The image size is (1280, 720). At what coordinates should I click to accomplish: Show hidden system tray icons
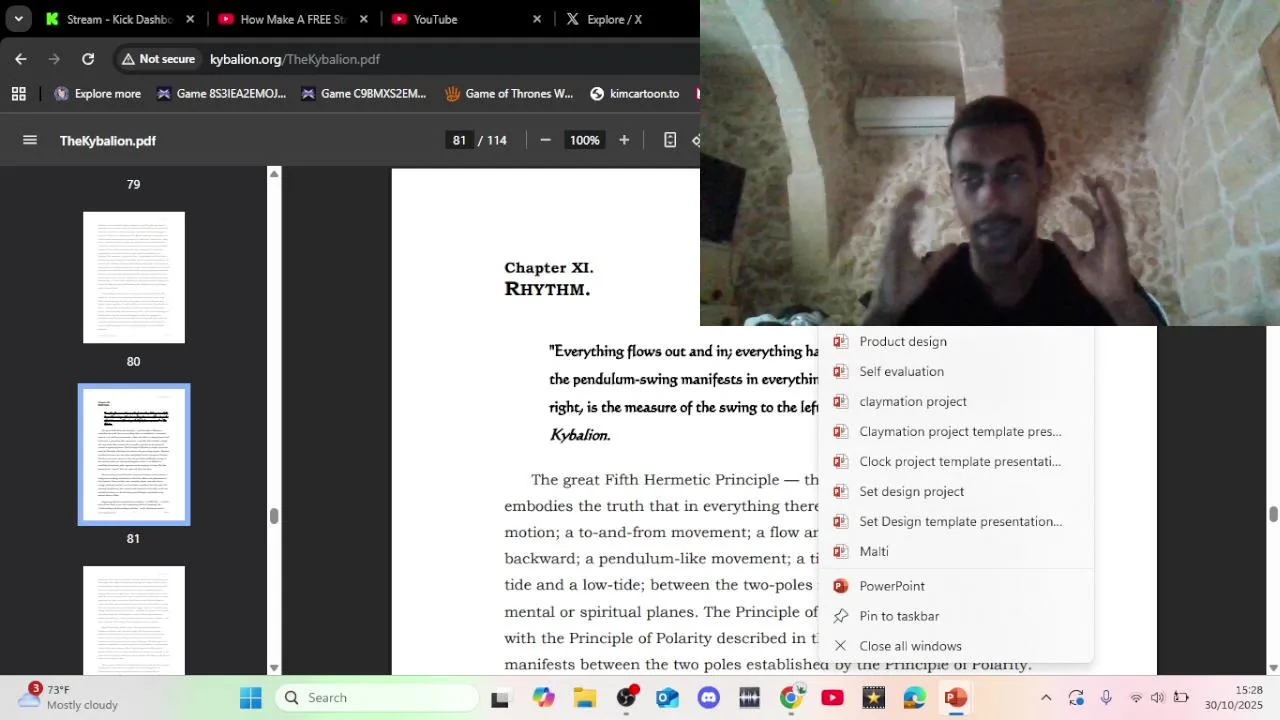tap(1046, 698)
